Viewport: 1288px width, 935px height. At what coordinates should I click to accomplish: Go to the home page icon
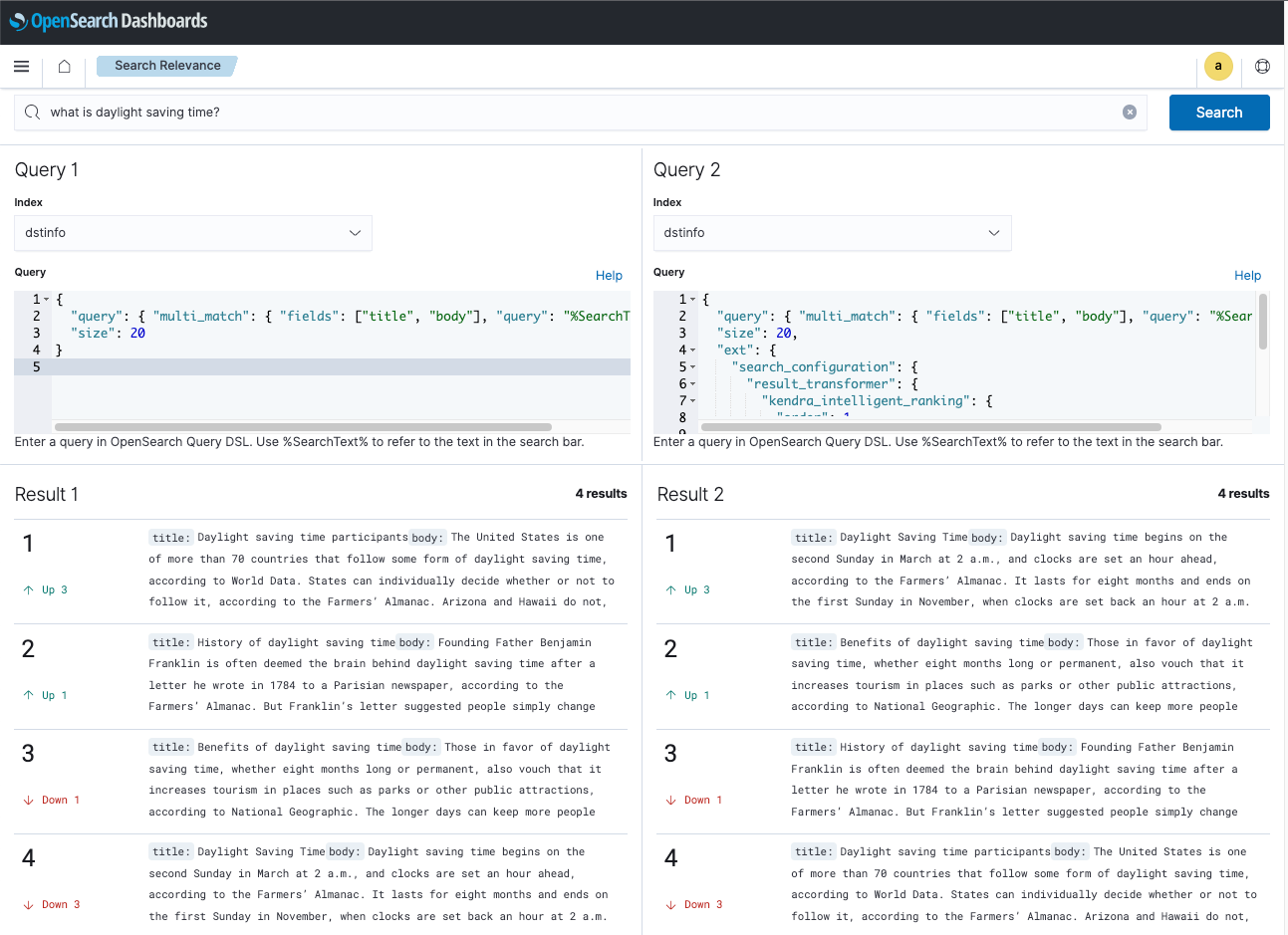coord(64,66)
